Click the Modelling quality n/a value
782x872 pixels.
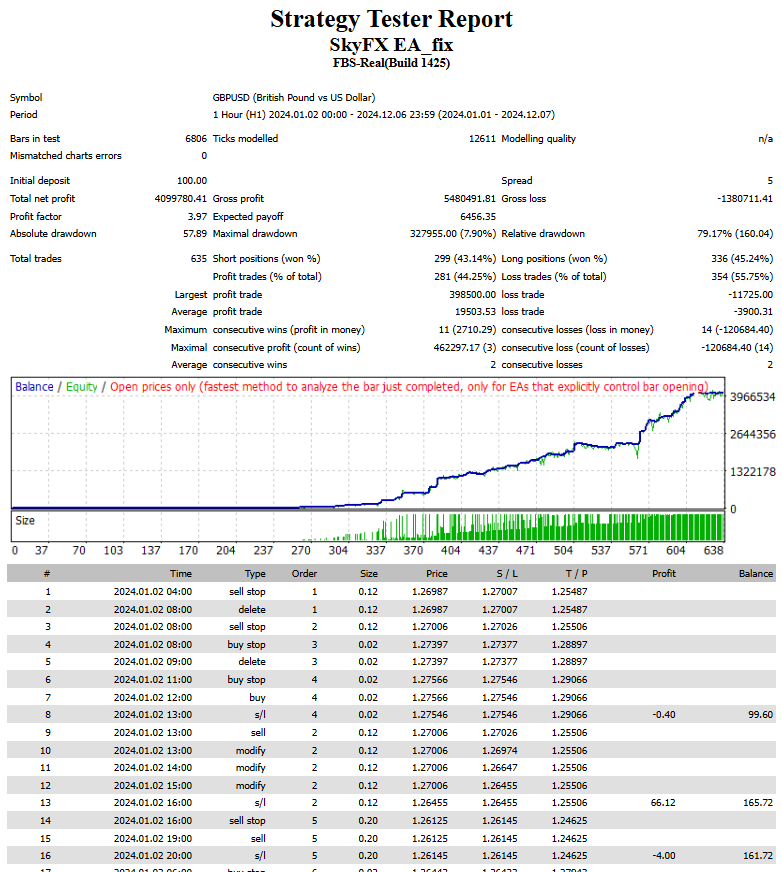[x=765, y=139]
